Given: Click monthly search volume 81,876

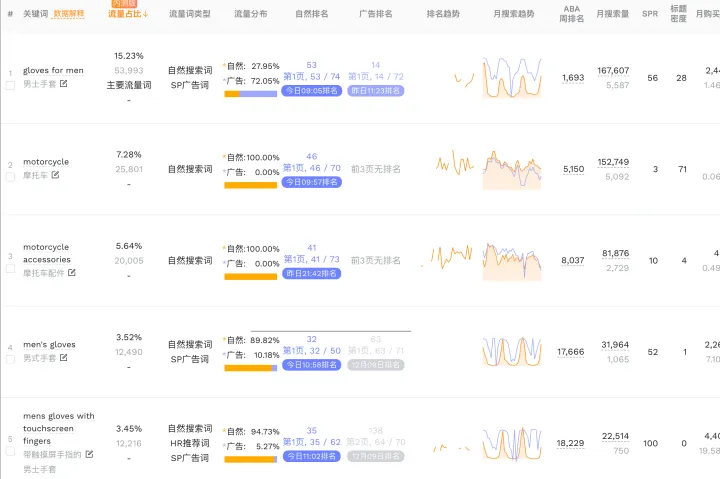Looking at the screenshot, I should (615, 253).
